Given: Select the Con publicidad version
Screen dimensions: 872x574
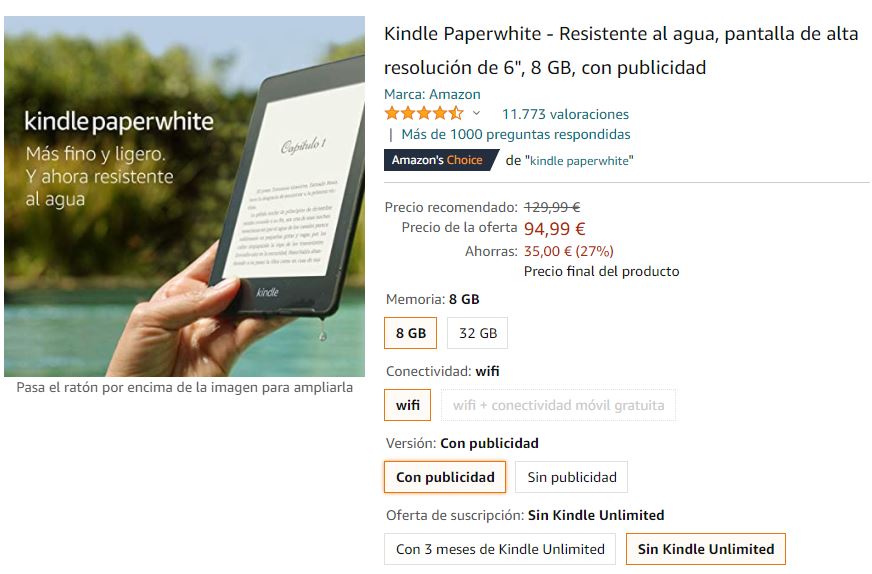Looking at the screenshot, I should (x=445, y=477).
